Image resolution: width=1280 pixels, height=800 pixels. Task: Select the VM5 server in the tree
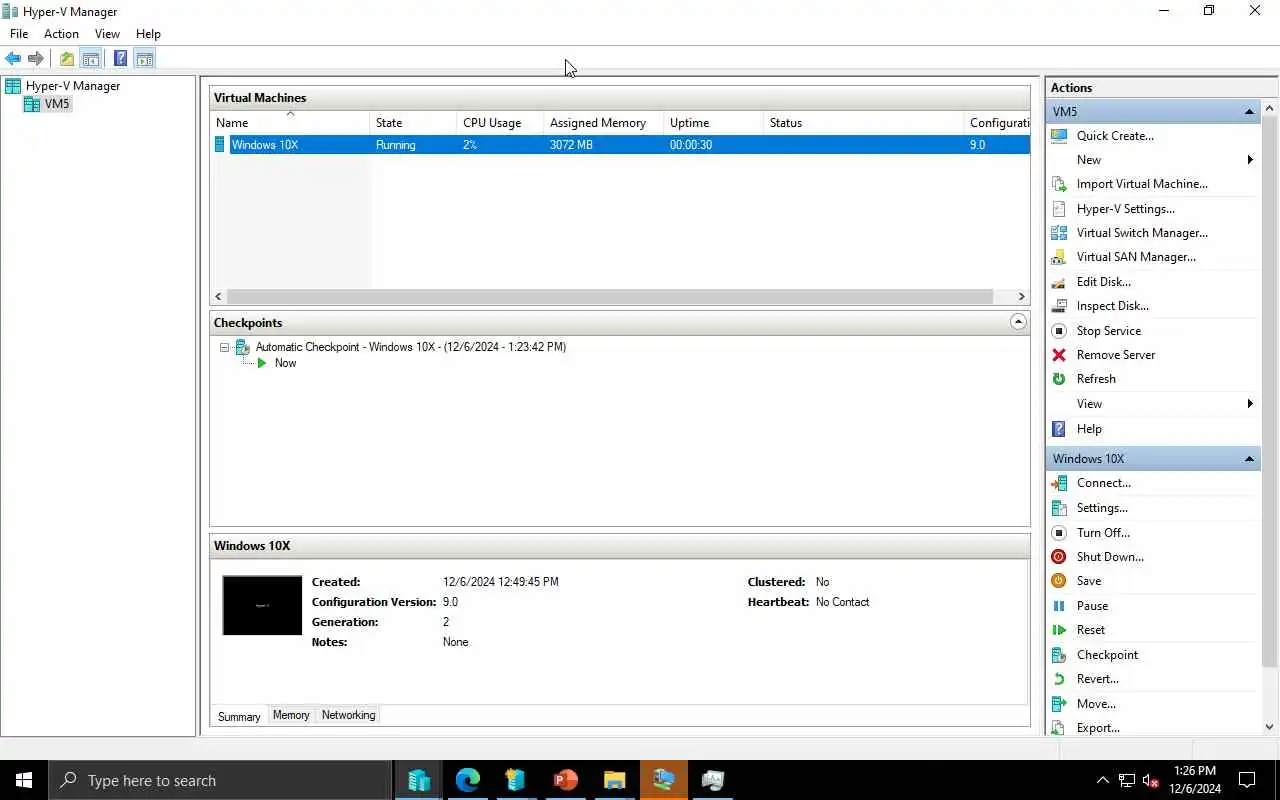(x=57, y=104)
